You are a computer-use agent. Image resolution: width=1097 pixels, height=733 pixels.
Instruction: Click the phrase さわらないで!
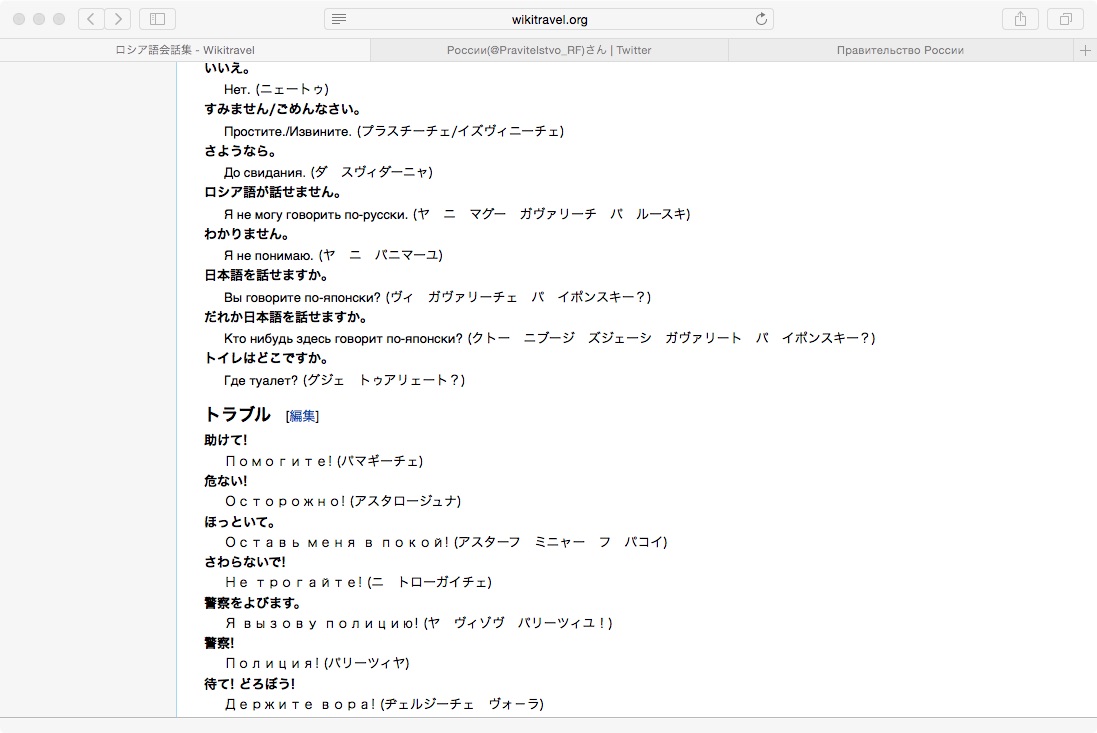click(245, 562)
